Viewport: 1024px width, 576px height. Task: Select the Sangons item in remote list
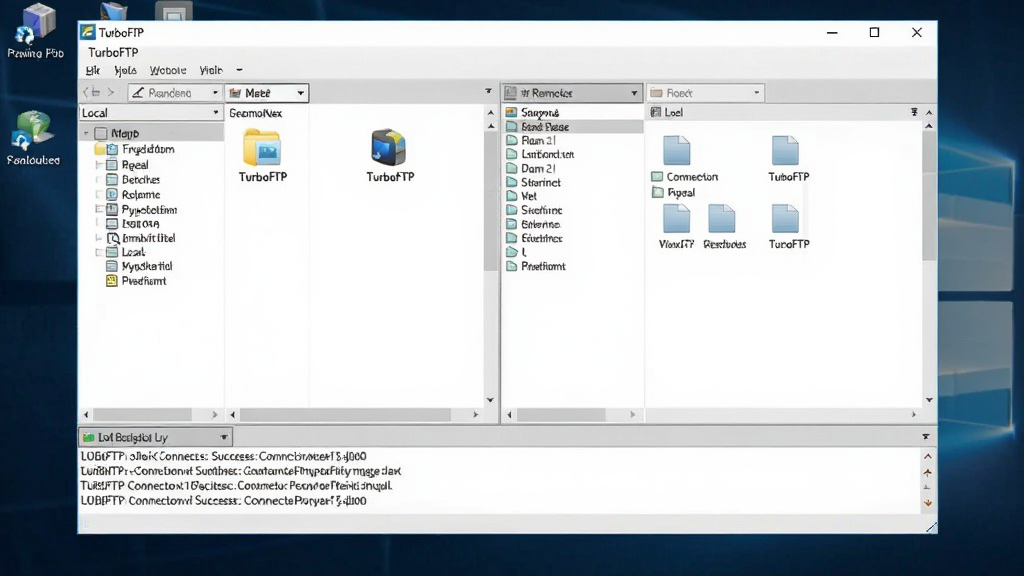(532, 112)
